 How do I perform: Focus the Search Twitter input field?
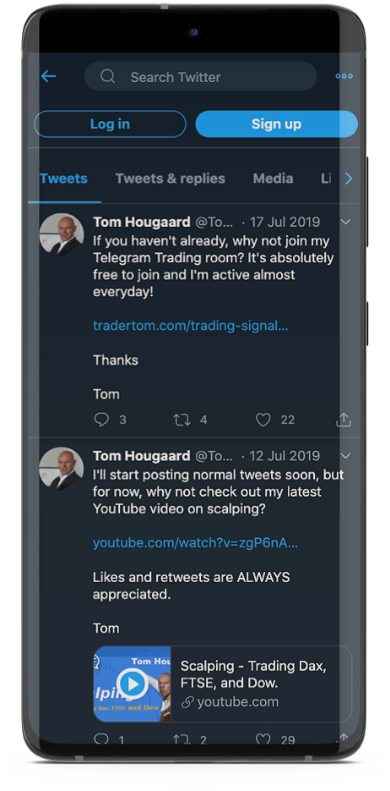click(x=200, y=77)
